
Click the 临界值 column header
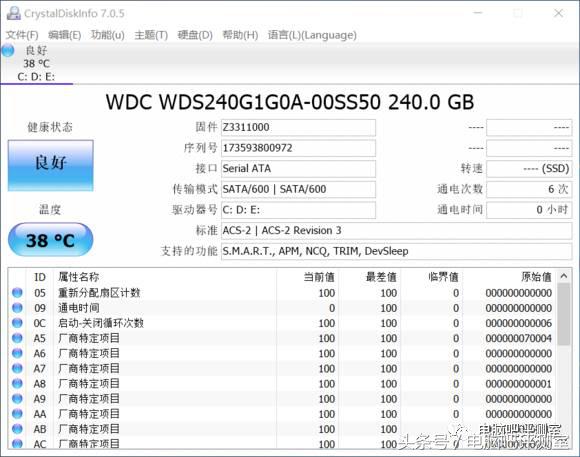[x=431, y=277]
